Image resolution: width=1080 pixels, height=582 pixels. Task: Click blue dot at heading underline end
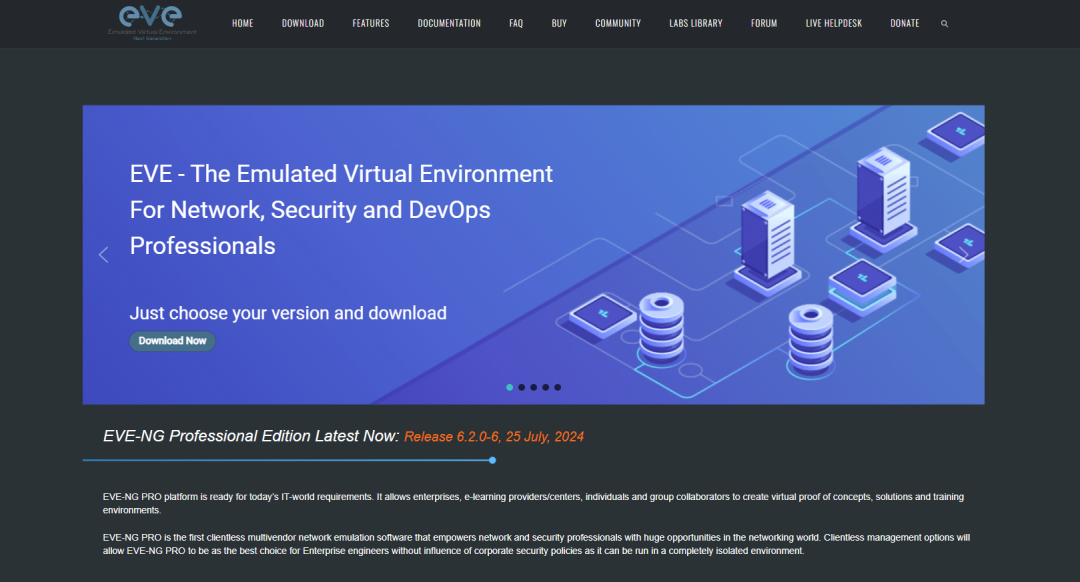(492, 460)
